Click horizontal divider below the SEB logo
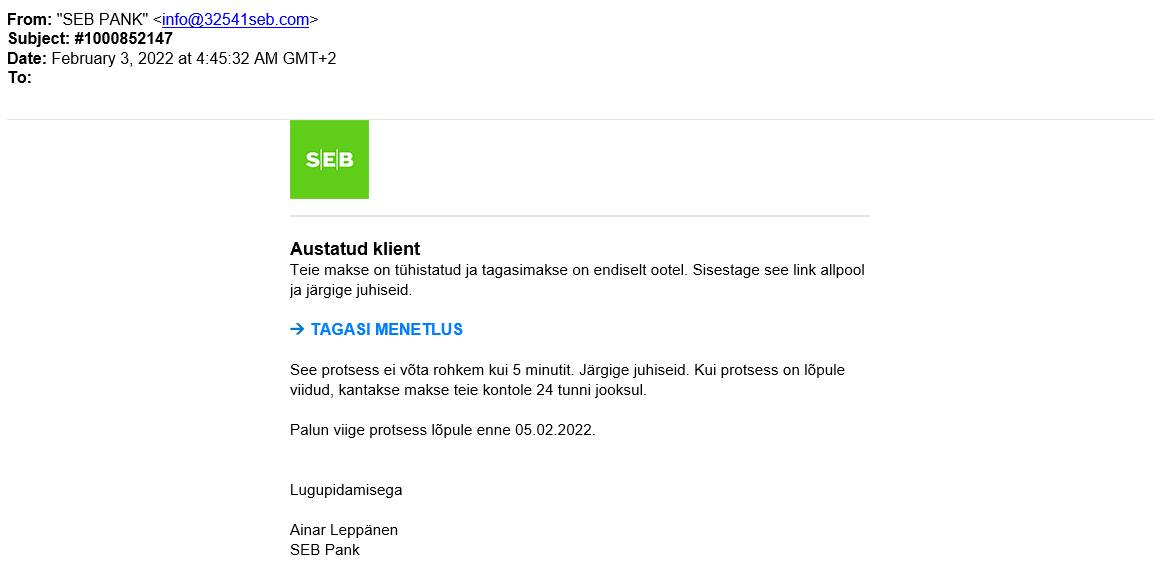The height and width of the screenshot is (572, 1162). pyautogui.click(x=579, y=215)
